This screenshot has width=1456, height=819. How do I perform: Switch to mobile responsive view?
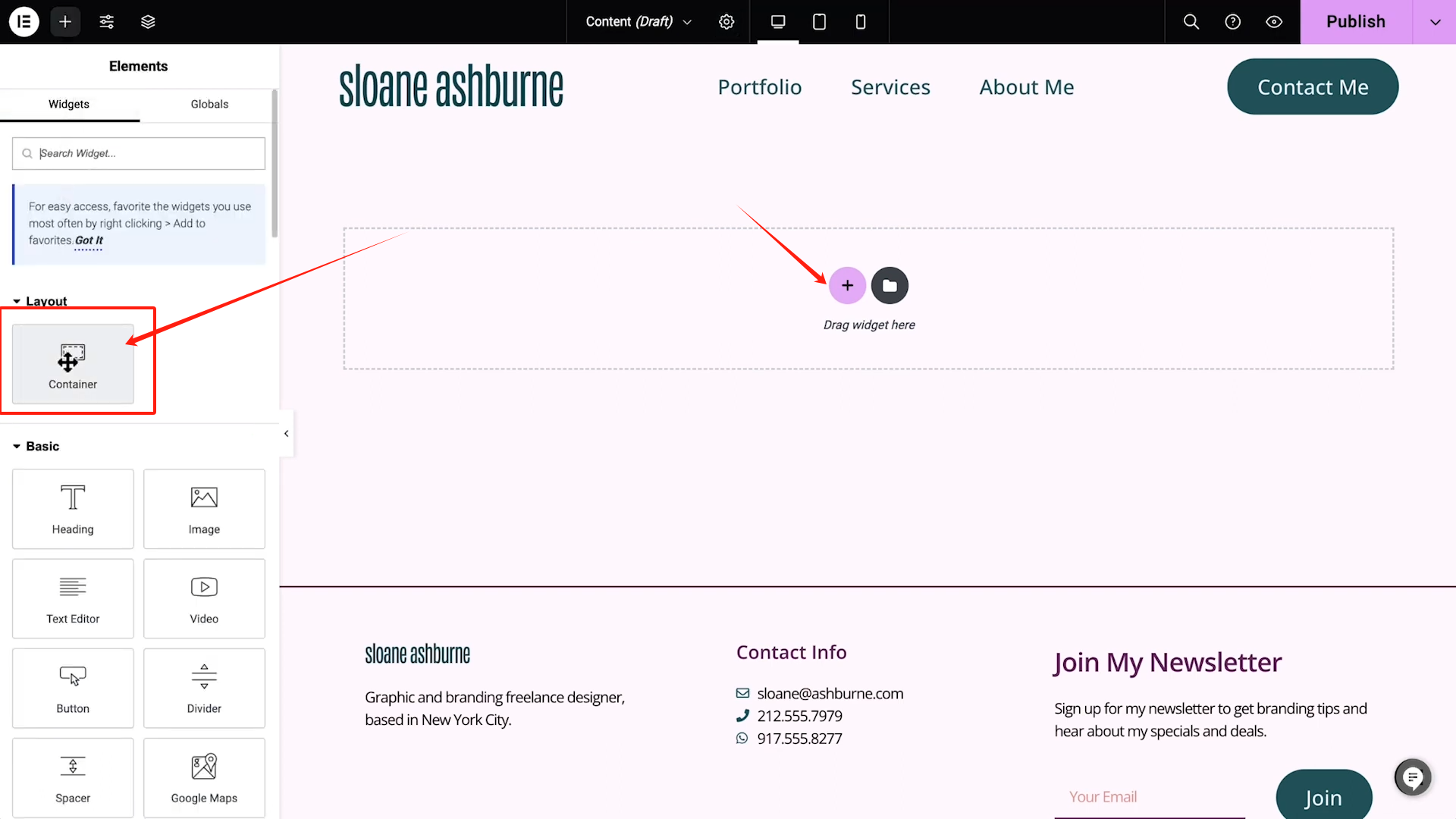coord(860,21)
